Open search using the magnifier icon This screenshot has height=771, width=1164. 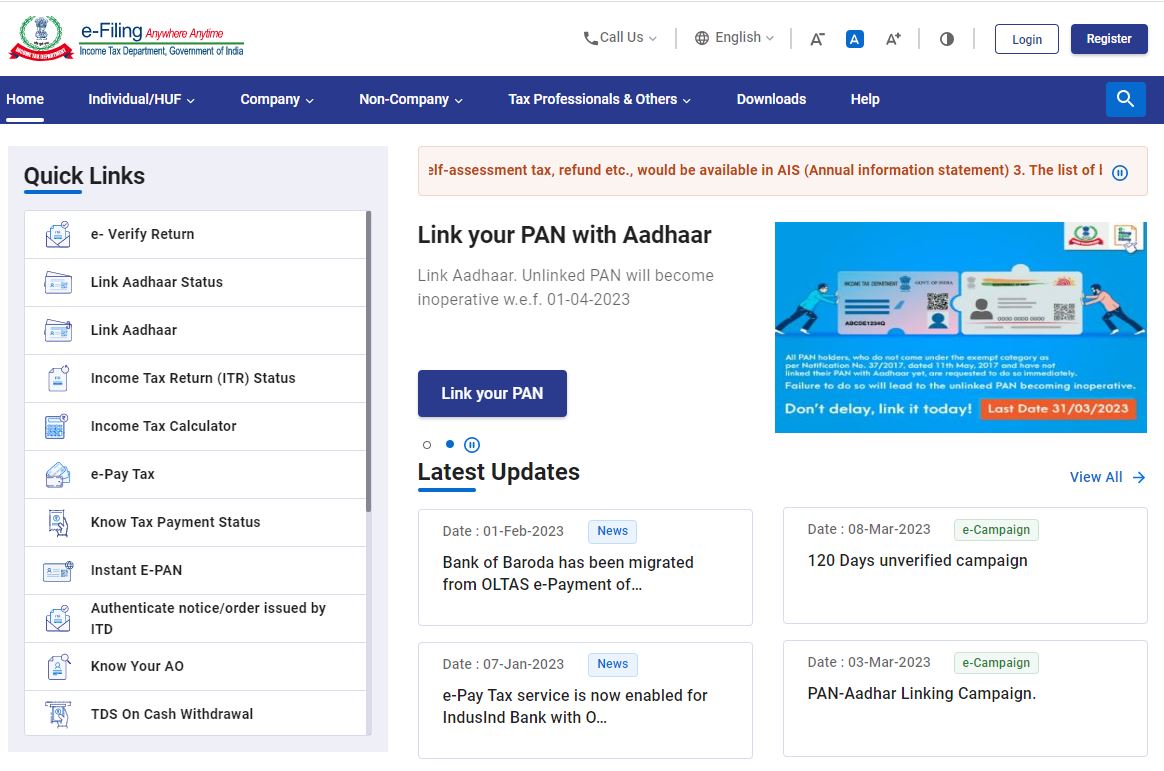[1125, 99]
